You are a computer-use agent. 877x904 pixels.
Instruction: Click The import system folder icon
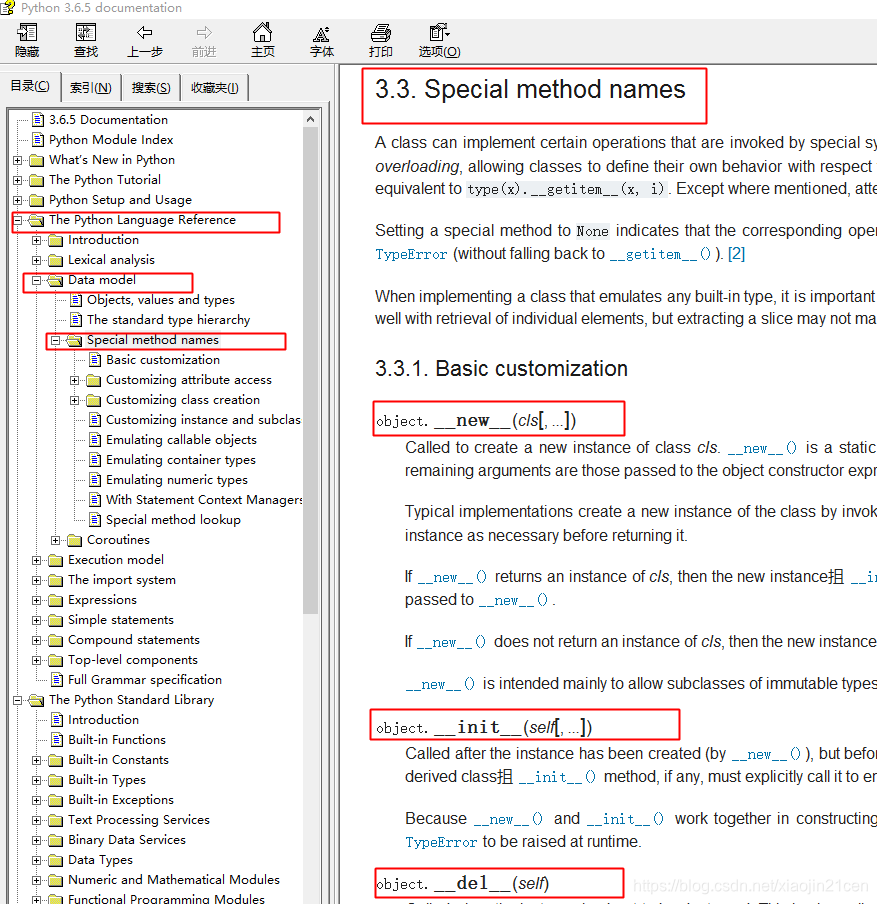(x=55, y=580)
